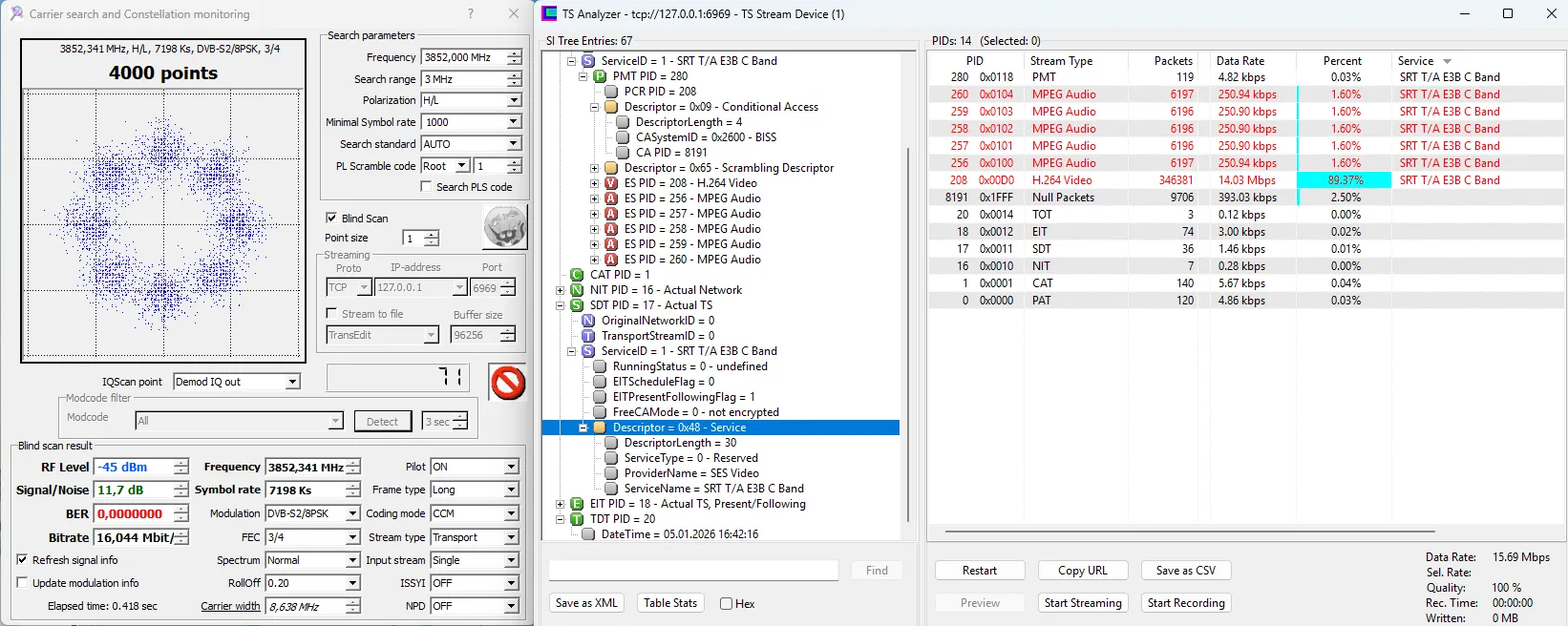Open the IQScan point dropdown
The image size is (1568, 626).
pos(293,382)
